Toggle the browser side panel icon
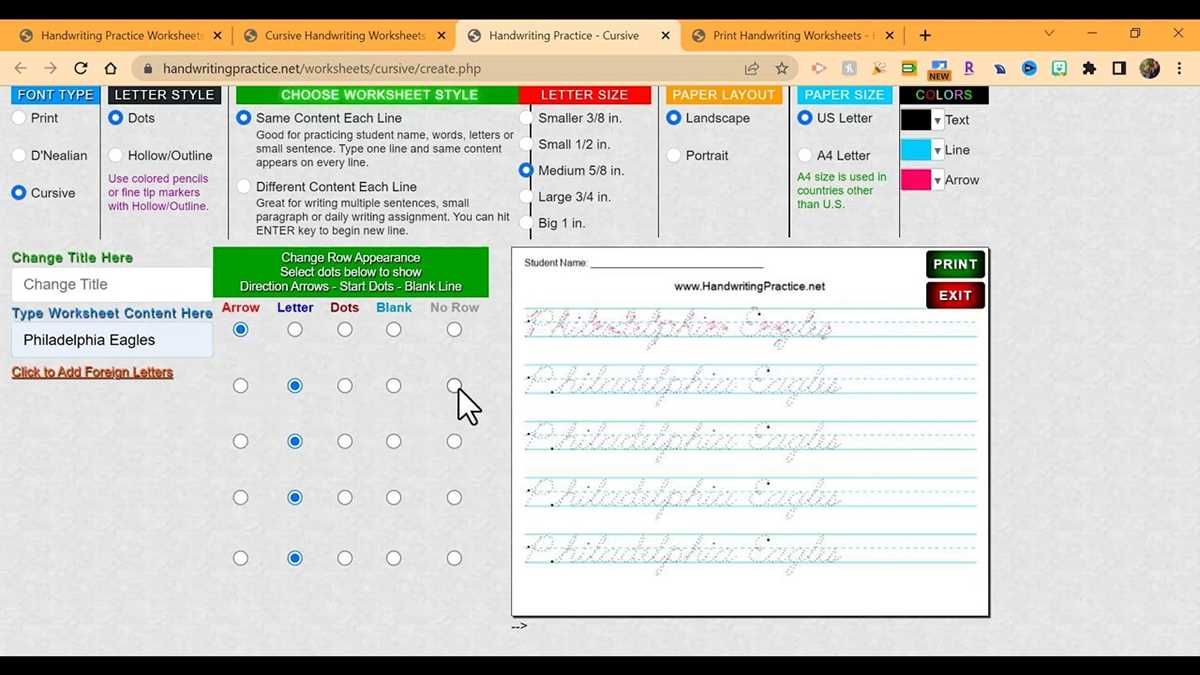 point(1119,69)
